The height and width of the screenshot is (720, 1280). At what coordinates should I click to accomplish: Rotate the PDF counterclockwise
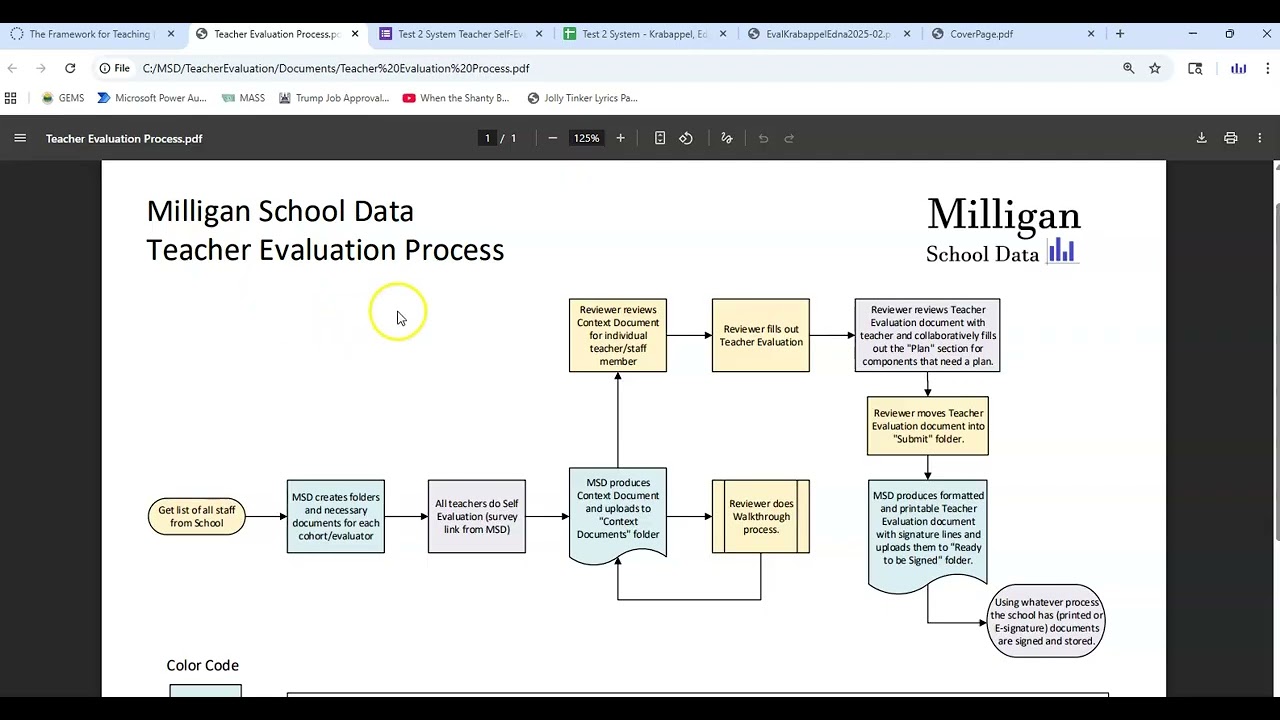[x=686, y=138]
